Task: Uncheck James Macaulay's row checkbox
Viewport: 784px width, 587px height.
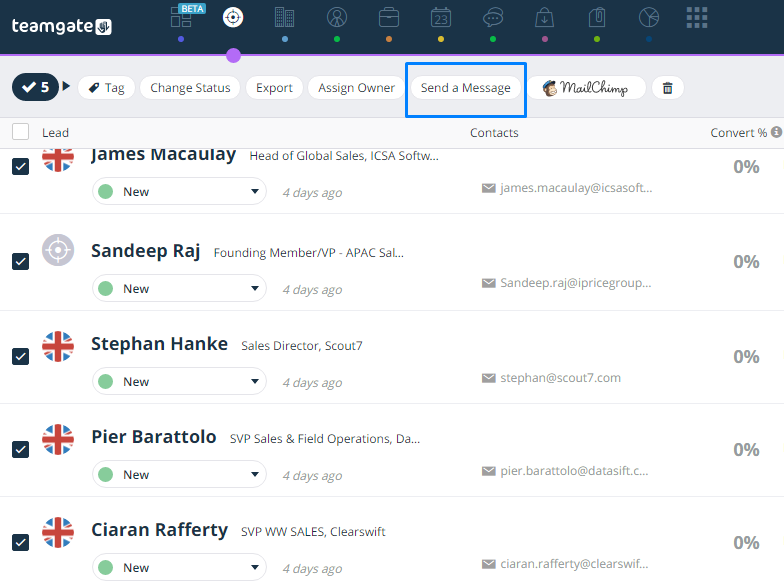Action: [20, 166]
